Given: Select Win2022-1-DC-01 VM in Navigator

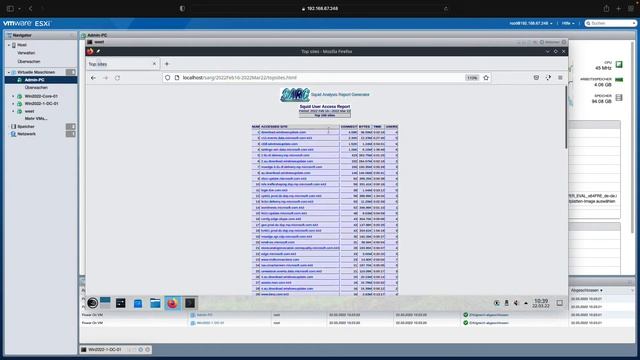Looking at the screenshot, I should pyautogui.click(x=41, y=104).
